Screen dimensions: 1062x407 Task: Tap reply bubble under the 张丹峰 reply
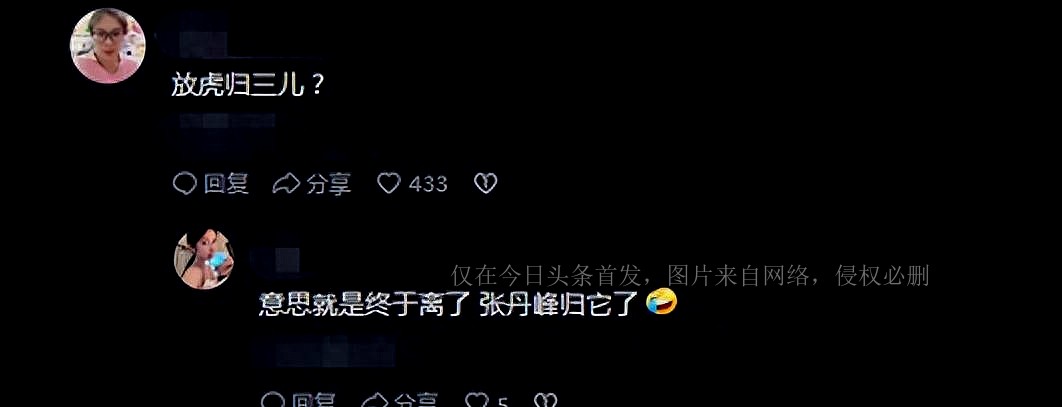272,400
